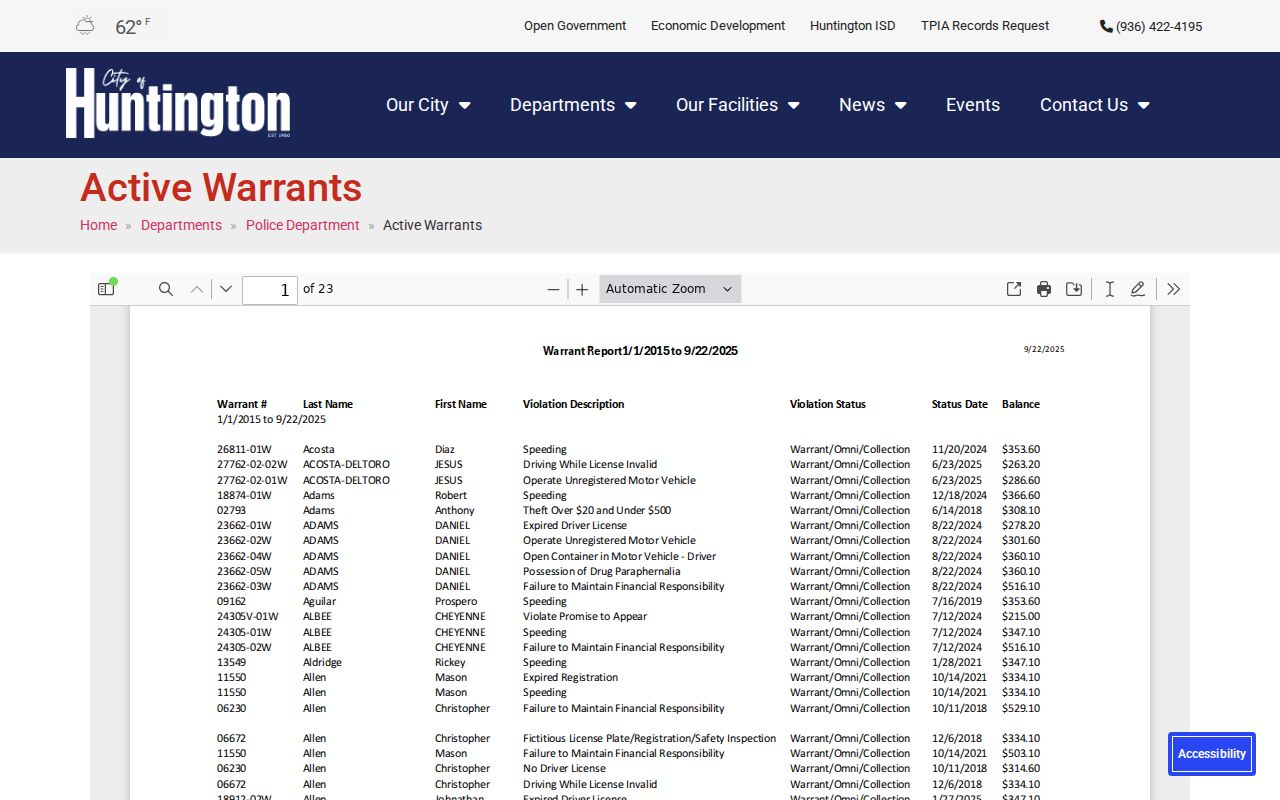Zoom out the PDF document
Screen dimensions: 1280x800
(553, 289)
